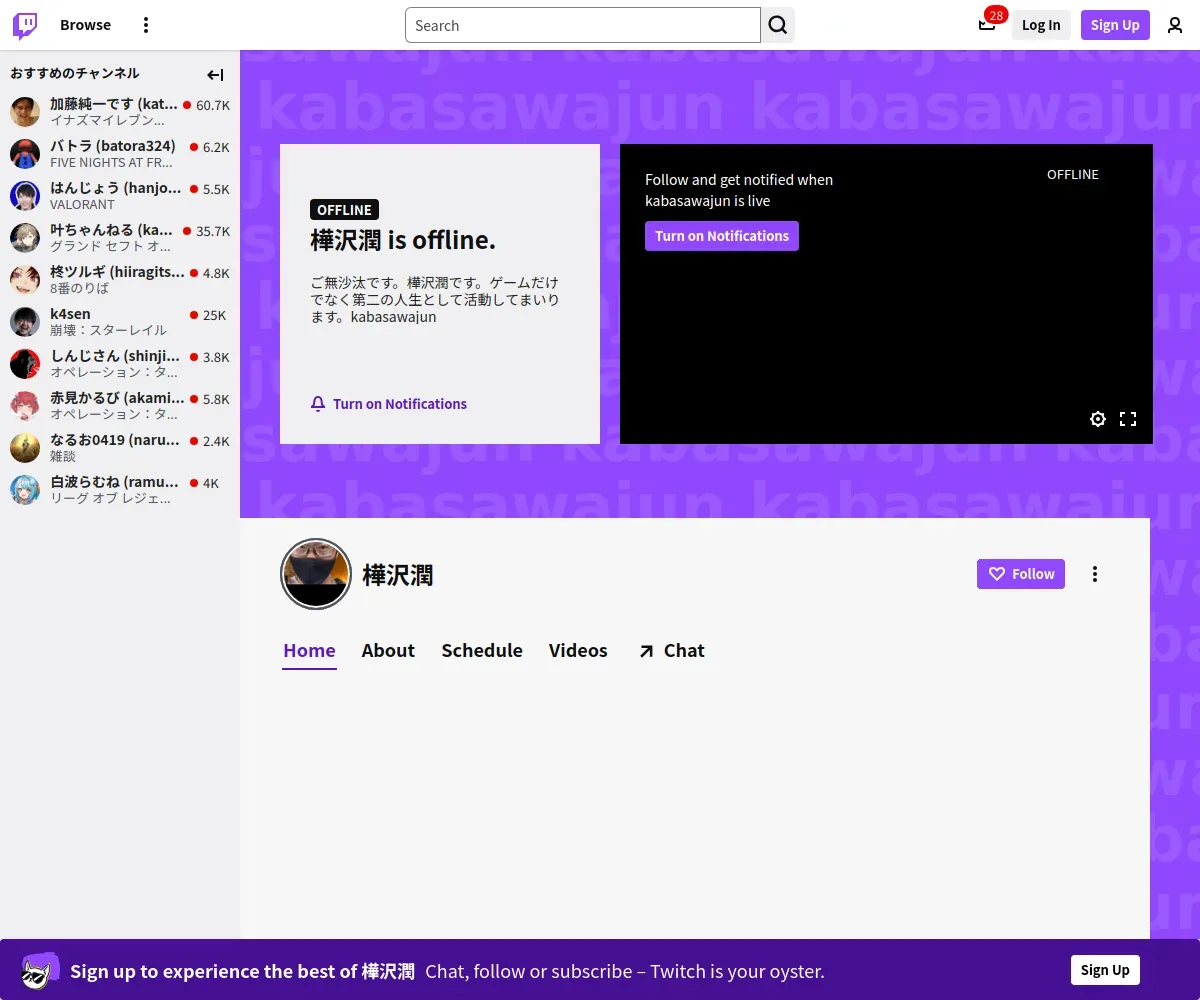Click しんじさん (shinji...) channel name
This screenshot has height=1000, width=1200.
coord(116,356)
